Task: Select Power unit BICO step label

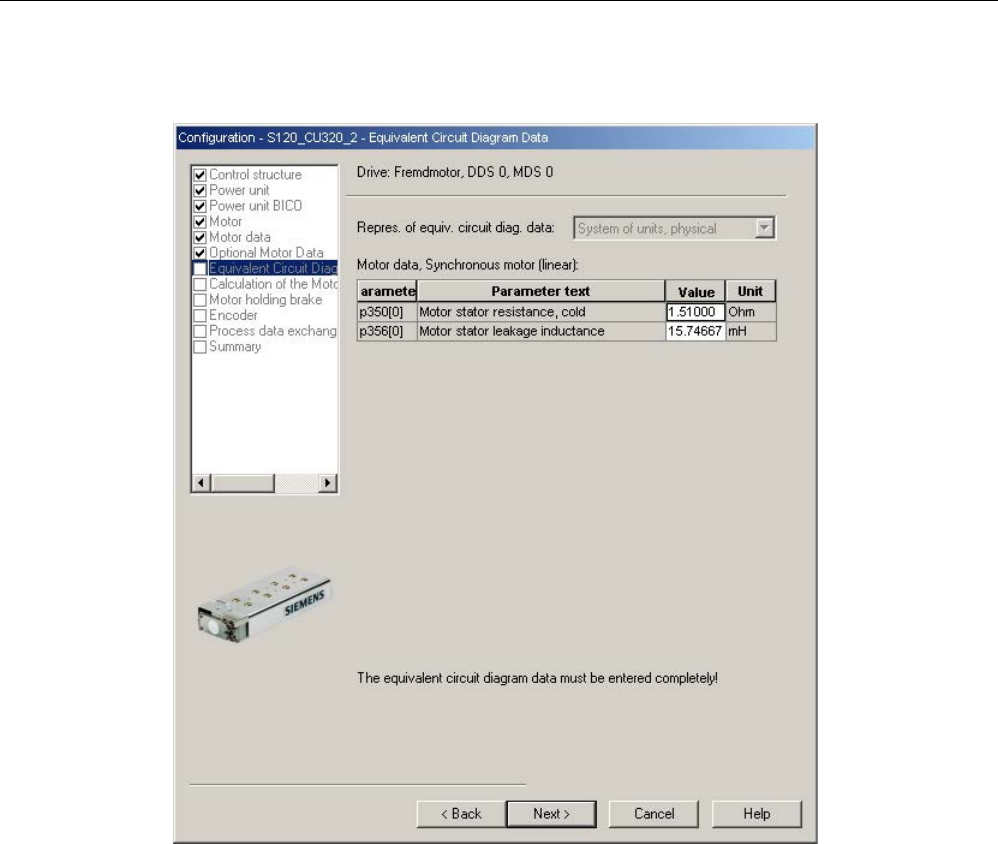Action: click(255, 206)
